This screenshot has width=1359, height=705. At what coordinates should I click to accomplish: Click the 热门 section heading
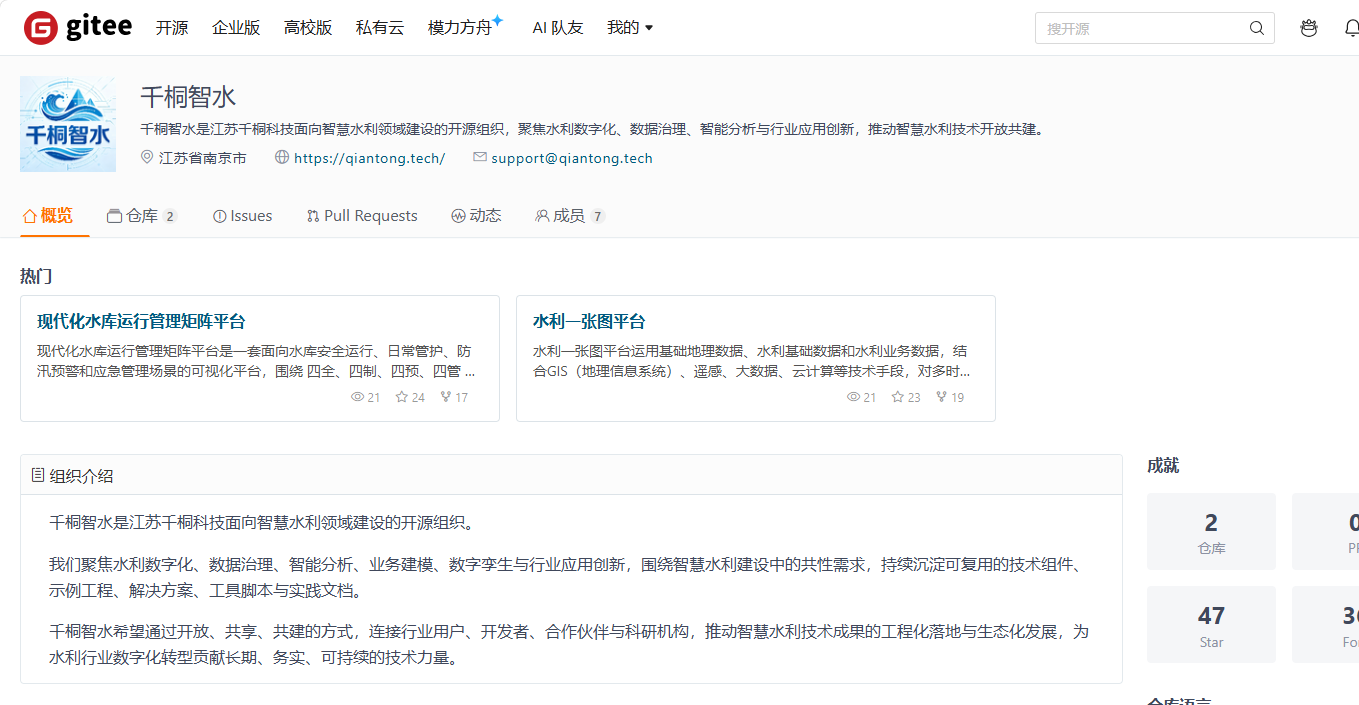tap(36, 277)
